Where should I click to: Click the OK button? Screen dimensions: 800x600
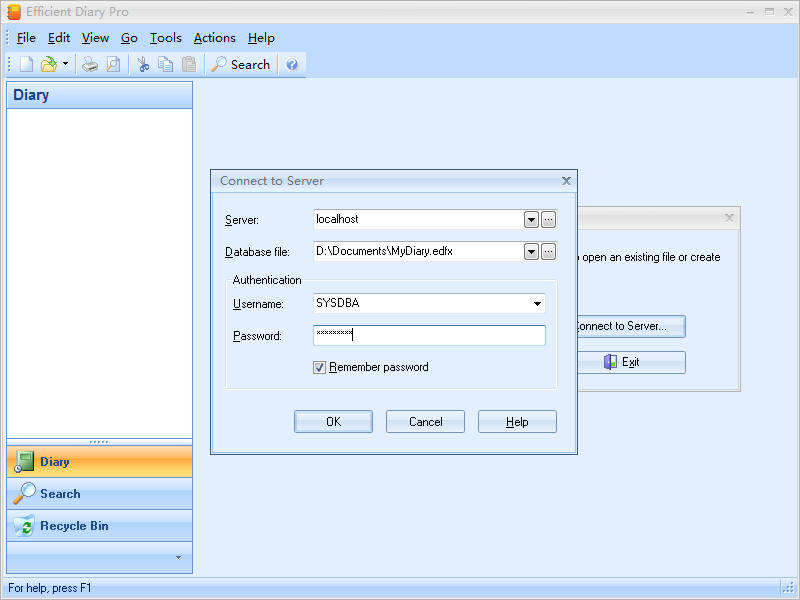pos(333,421)
